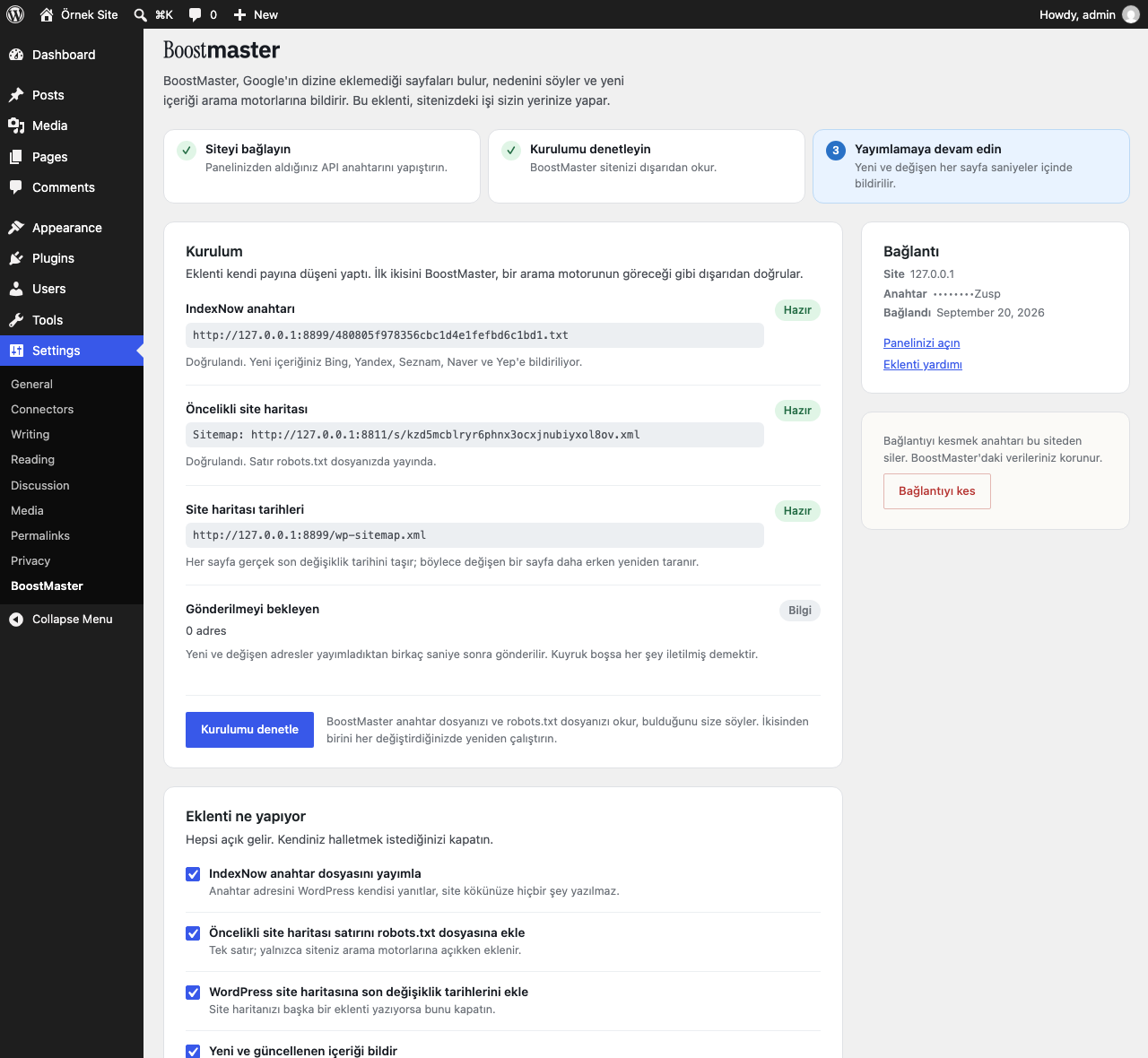This screenshot has height=1058, width=1148.
Task: Click the checkmark icon on Kurulumu denetleyin step
Action: point(511,150)
